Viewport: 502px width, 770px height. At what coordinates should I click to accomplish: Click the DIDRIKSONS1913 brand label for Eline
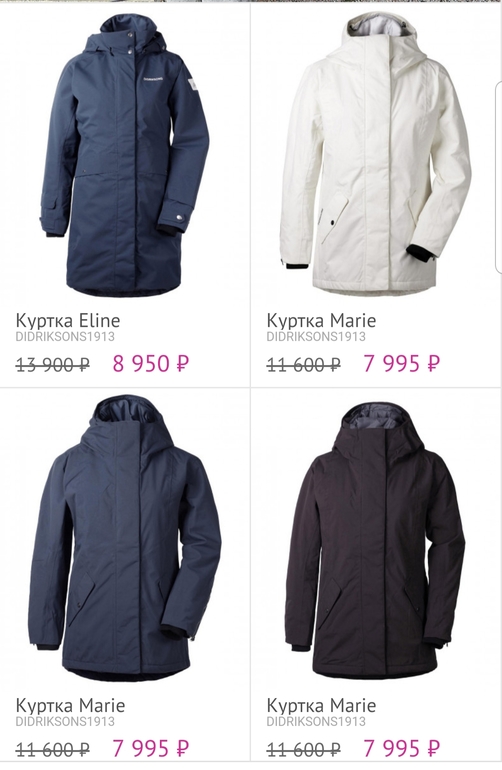65,337
